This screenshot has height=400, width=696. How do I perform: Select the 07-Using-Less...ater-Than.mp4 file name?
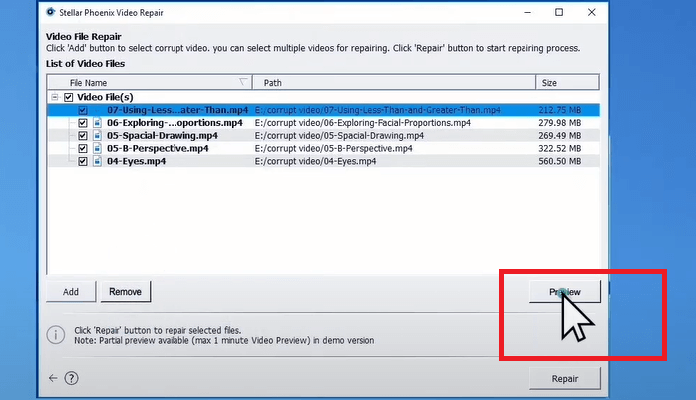pos(178,110)
